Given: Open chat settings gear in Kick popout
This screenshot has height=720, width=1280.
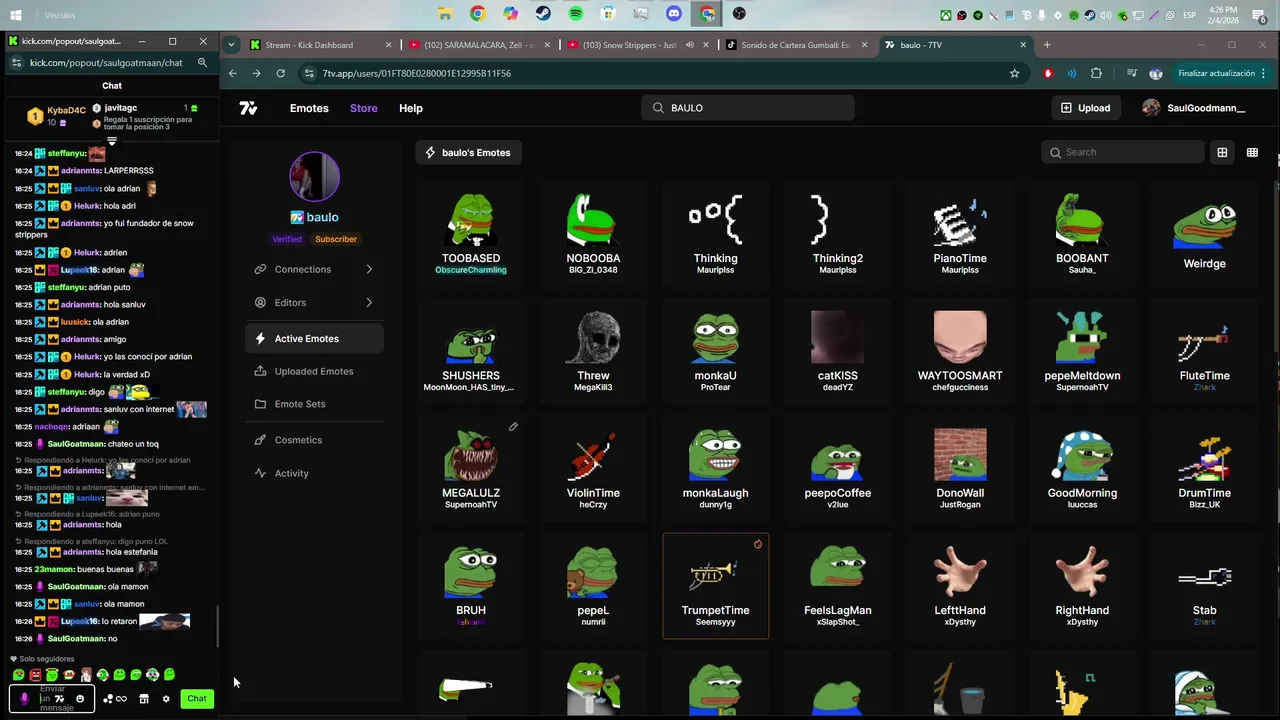Looking at the screenshot, I should point(165,699).
